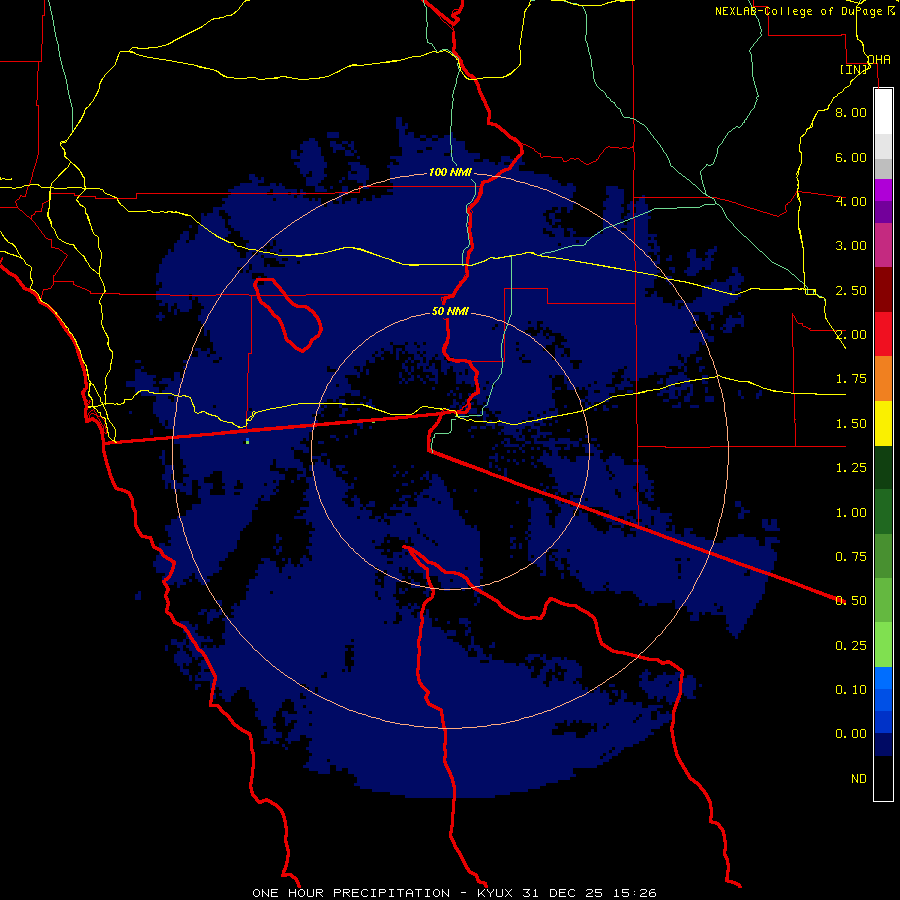Pick the dark purple swatch in color bar

883,212
